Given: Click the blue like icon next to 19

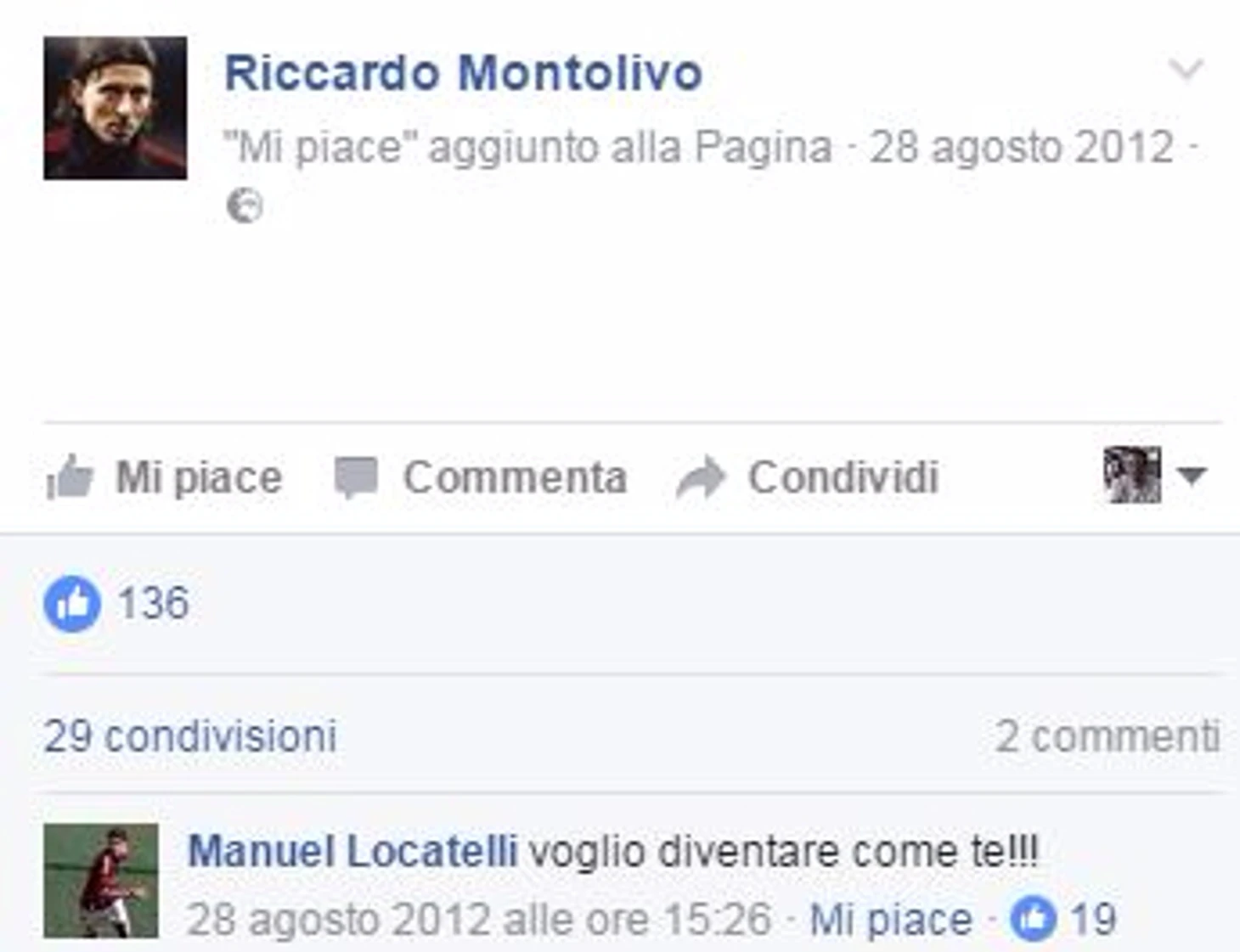Looking at the screenshot, I should click(x=1033, y=919).
